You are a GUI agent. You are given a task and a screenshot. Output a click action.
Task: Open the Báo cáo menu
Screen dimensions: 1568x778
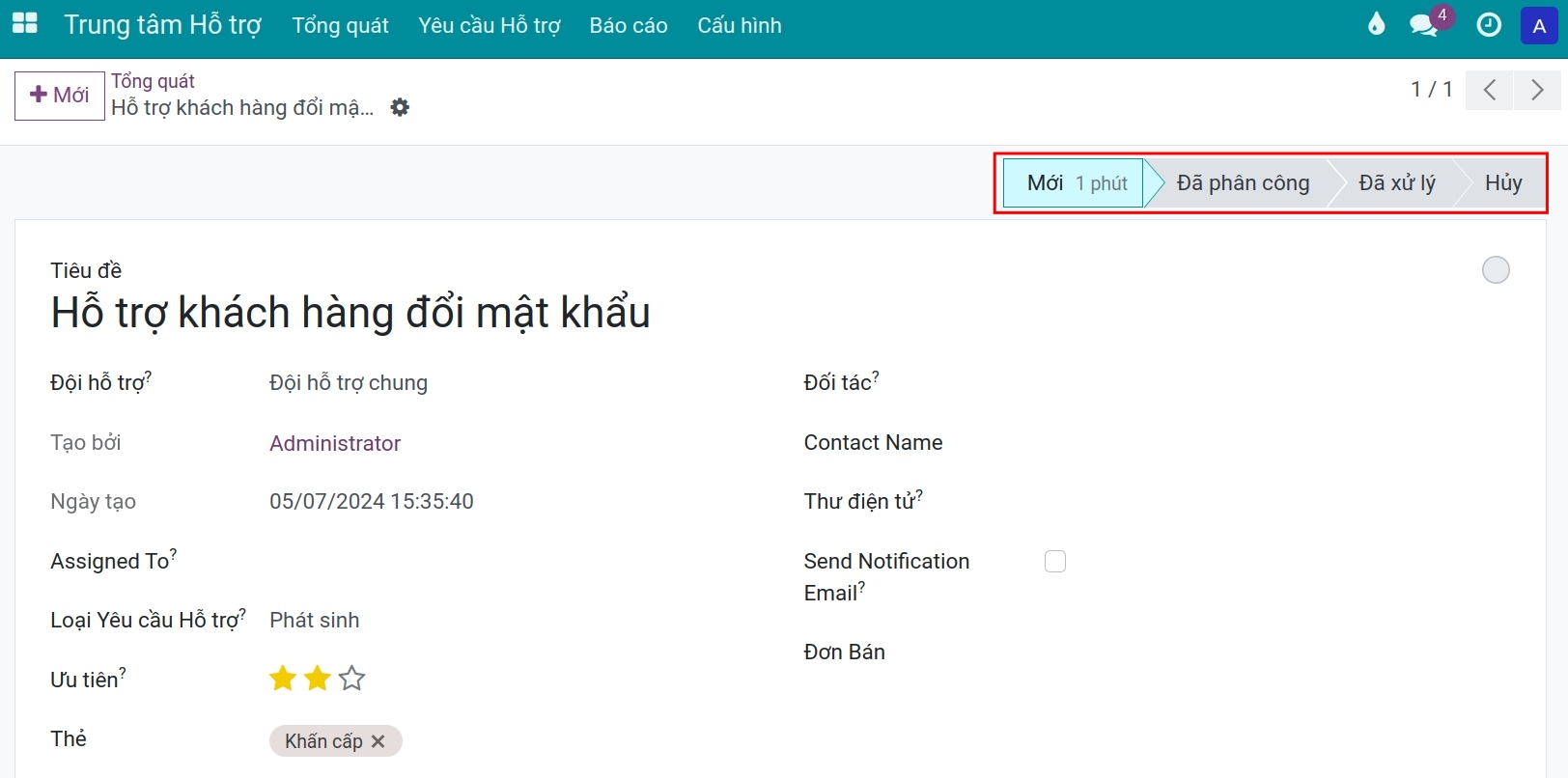point(629,26)
